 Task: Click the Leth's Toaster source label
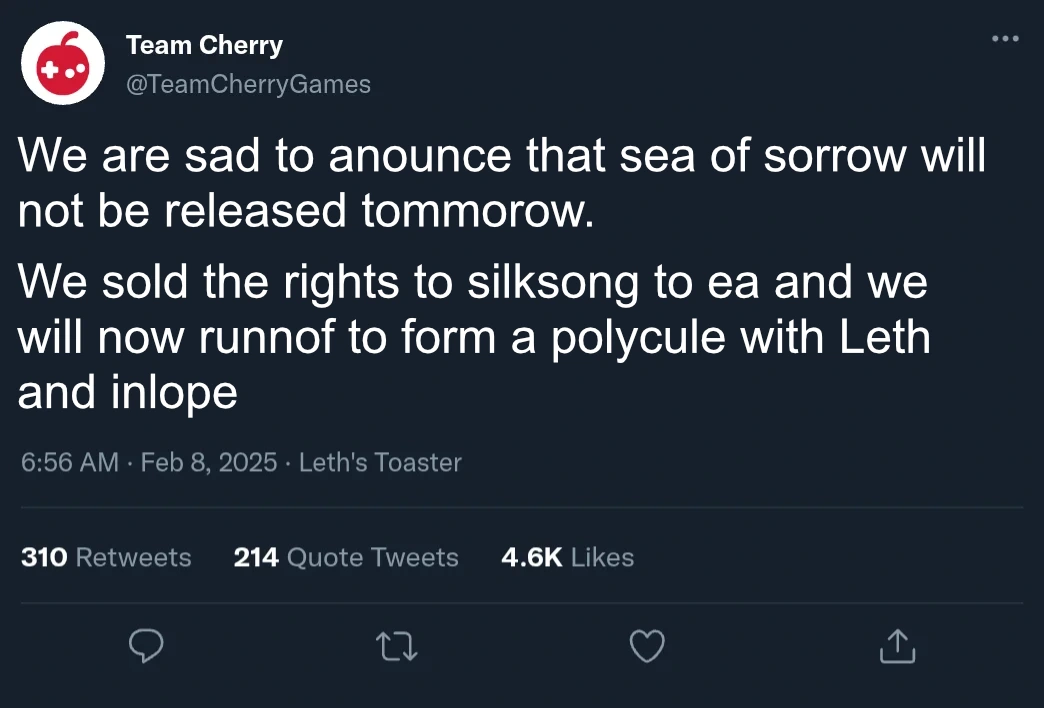coord(380,463)
